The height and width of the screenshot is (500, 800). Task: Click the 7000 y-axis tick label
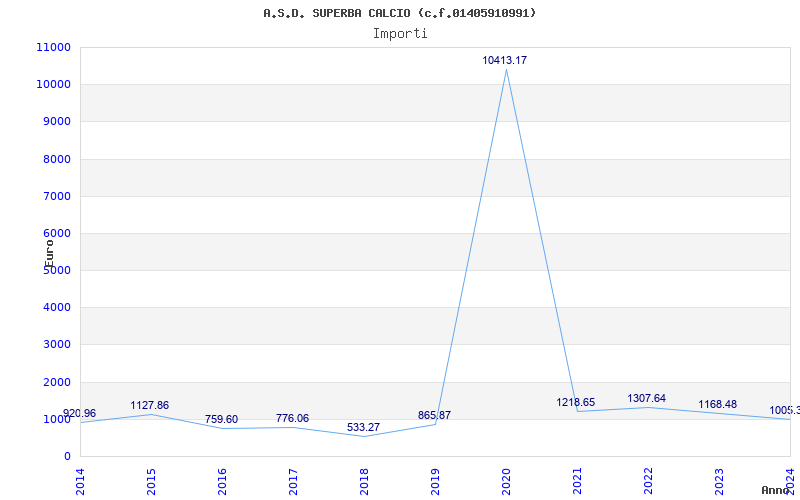pyautogui.click(x=56, y=196)
